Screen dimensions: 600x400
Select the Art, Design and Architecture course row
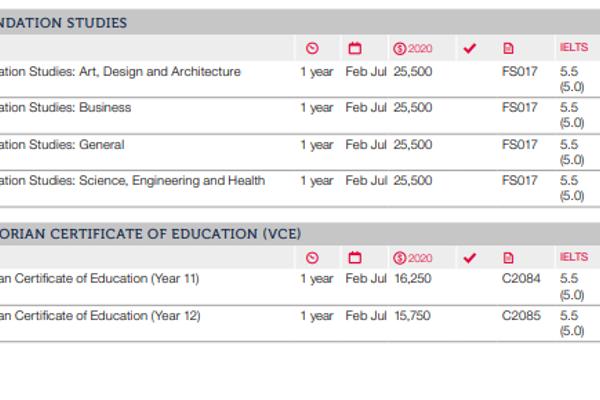pos(120,72)
